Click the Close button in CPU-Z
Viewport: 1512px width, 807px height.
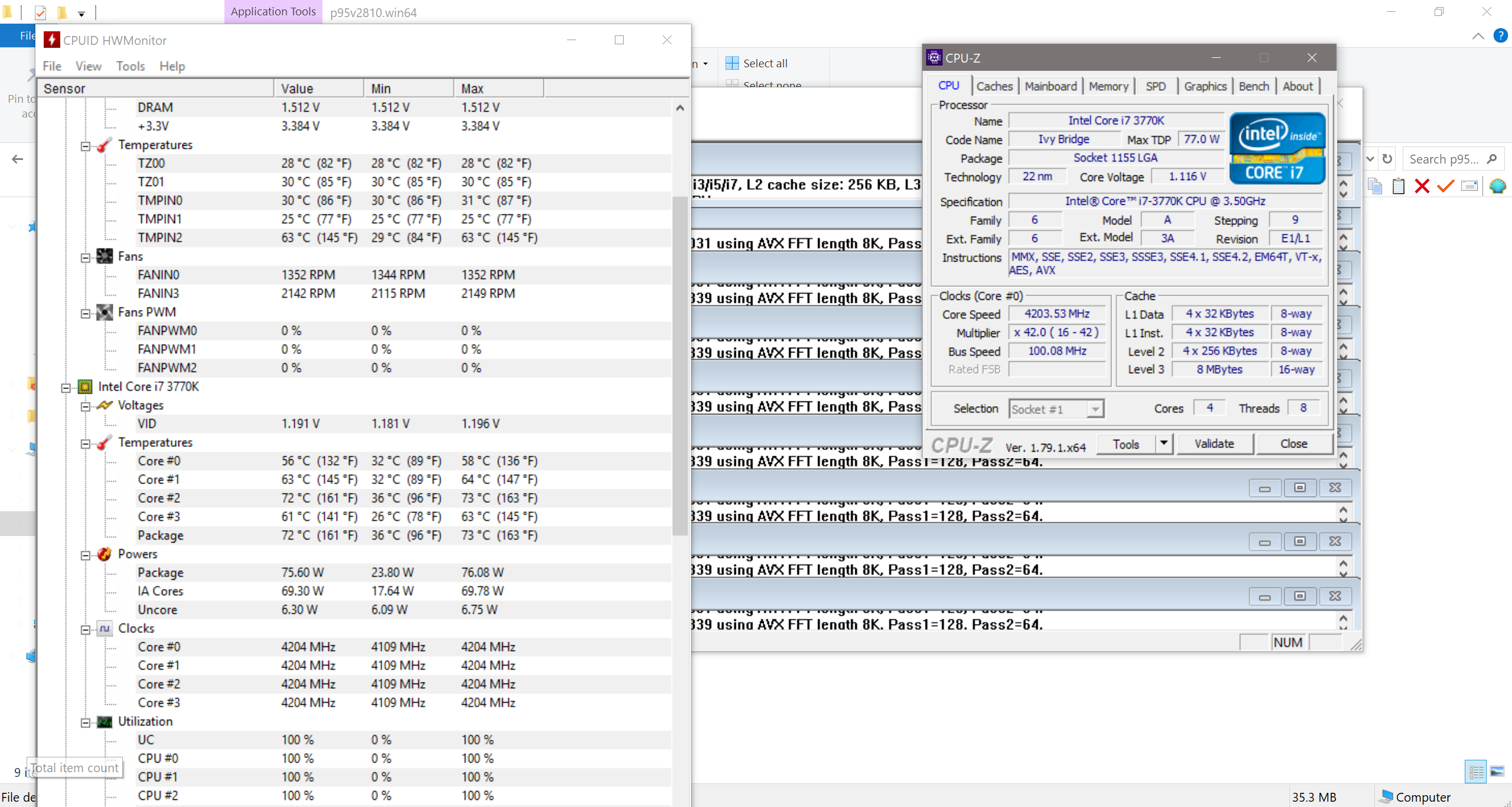point(1293,444)
